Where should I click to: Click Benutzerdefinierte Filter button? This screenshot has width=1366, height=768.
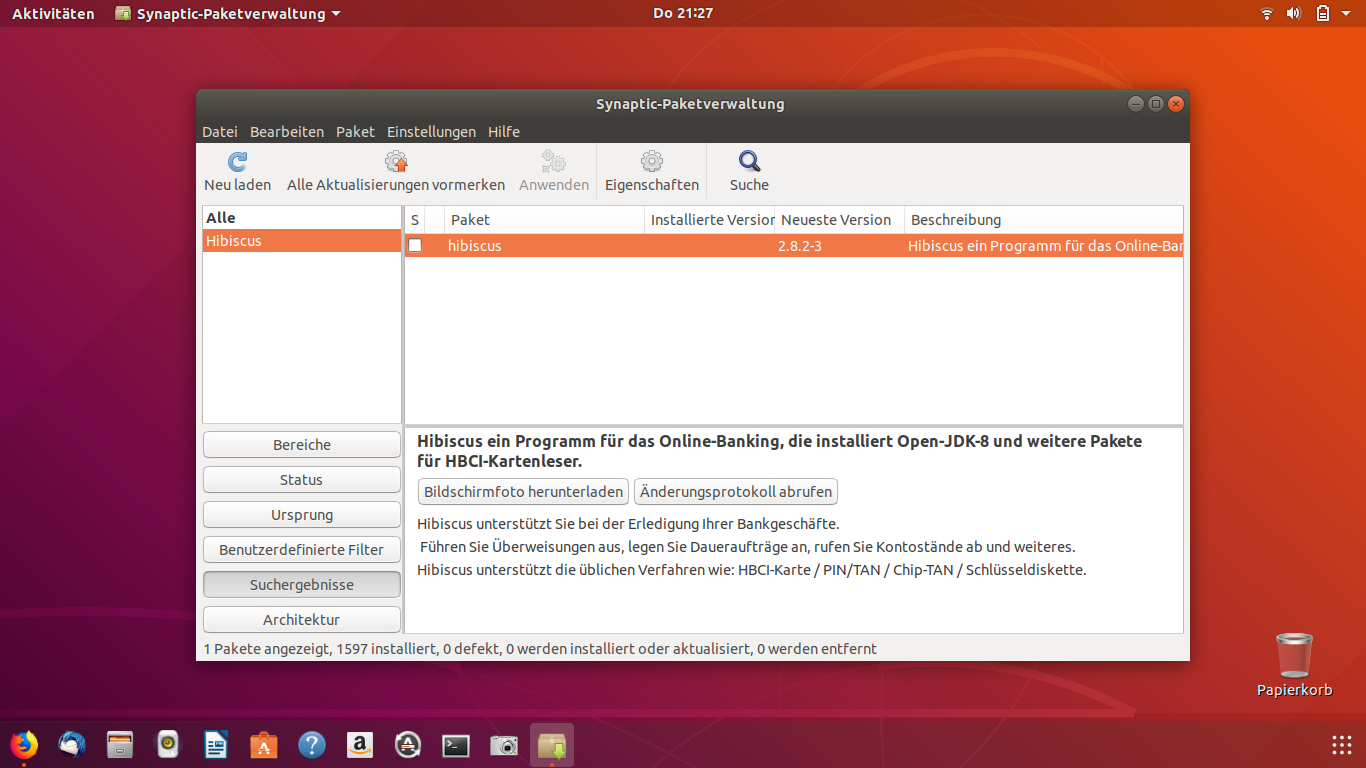pos(302,550)
